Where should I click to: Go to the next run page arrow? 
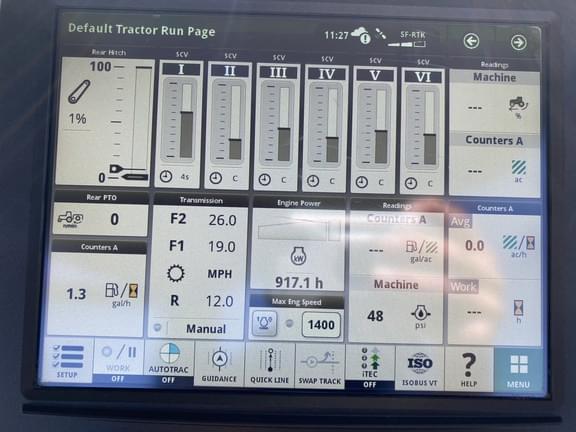tap(518, 42)
